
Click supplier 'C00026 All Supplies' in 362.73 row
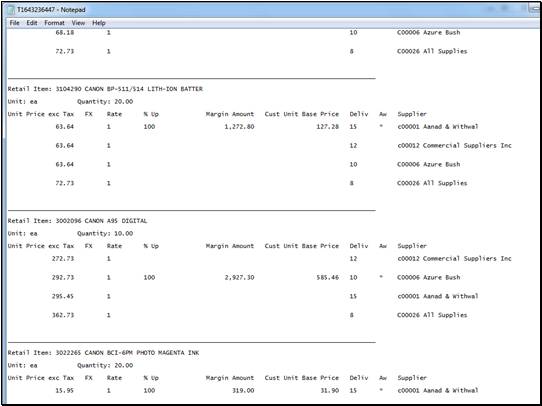[x=432, y=315]
